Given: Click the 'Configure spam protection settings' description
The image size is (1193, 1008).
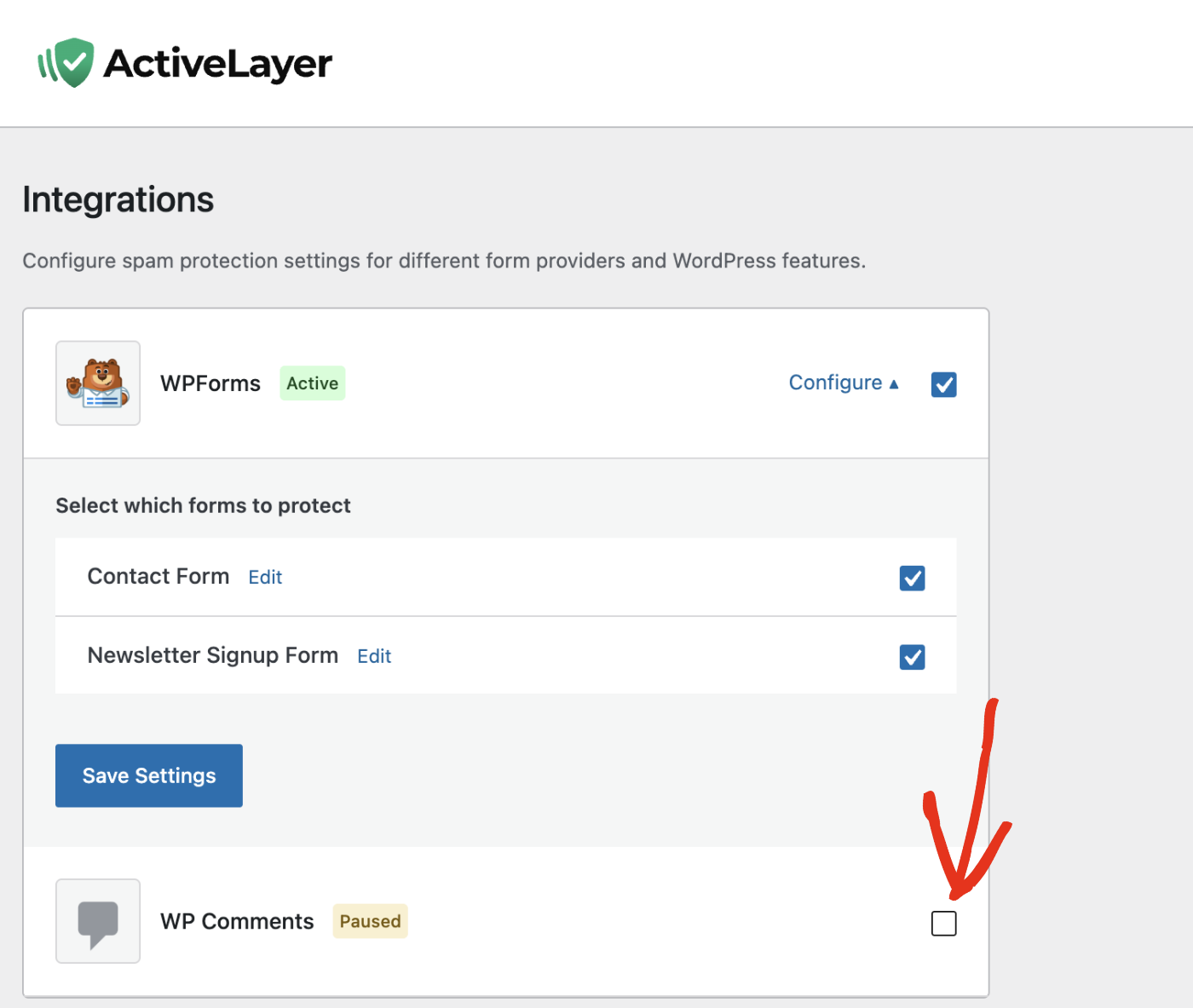Looking at the screenshot, I should (x=444, y=261).
